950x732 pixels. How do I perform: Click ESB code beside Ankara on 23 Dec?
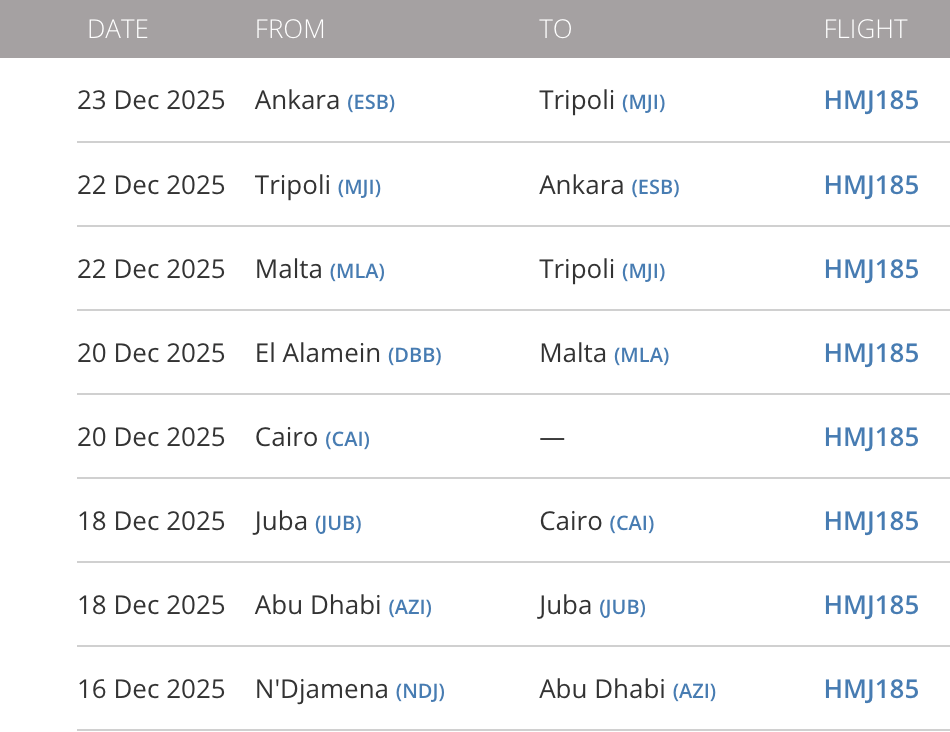[x=371, y=103]
